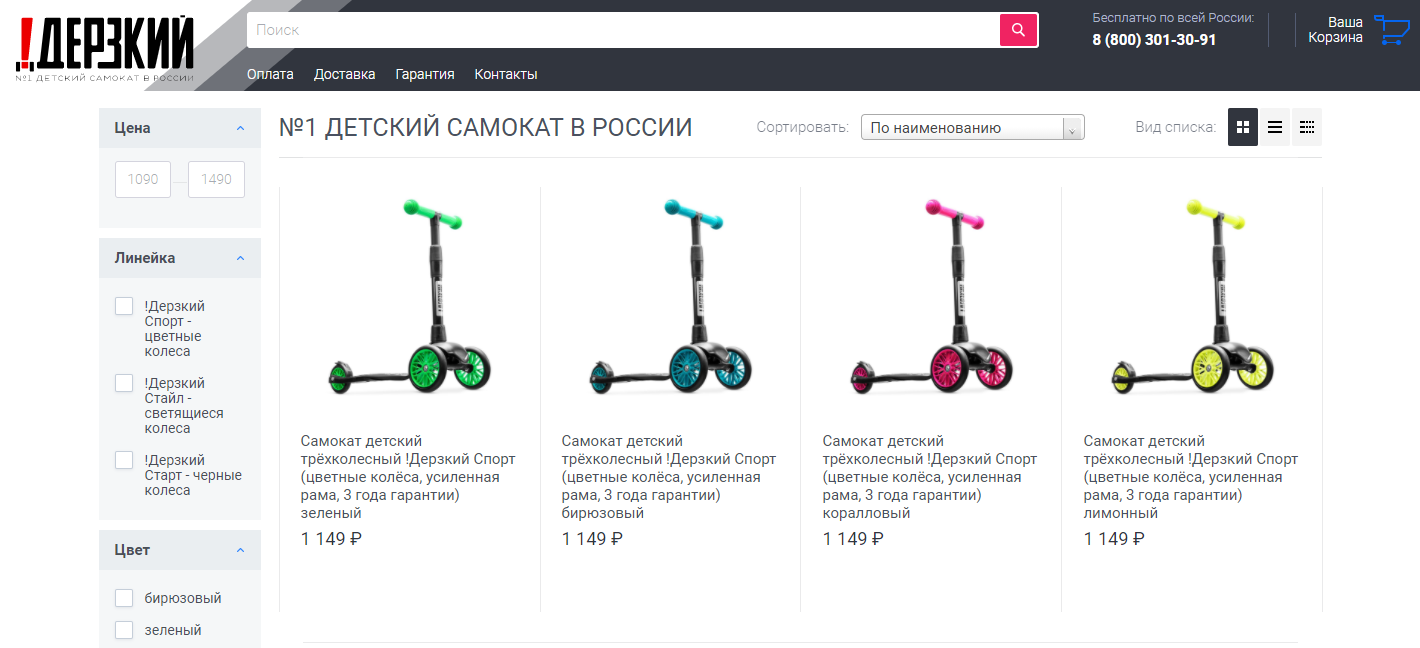Tick the бирюзовый color checkbox

pyautogui.click(x=124, y=598)
